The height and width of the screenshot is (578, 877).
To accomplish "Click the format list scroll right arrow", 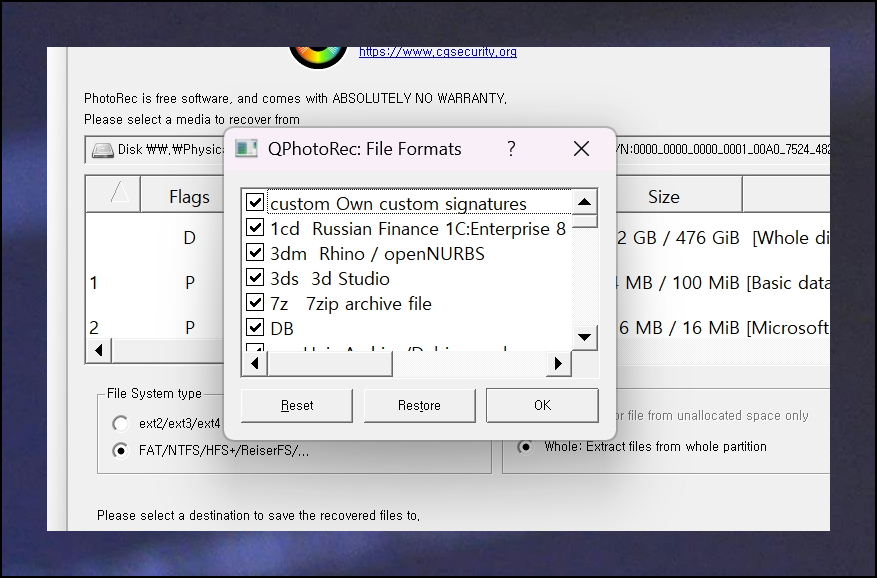I will pyautogui.click(x=558, y=364).
